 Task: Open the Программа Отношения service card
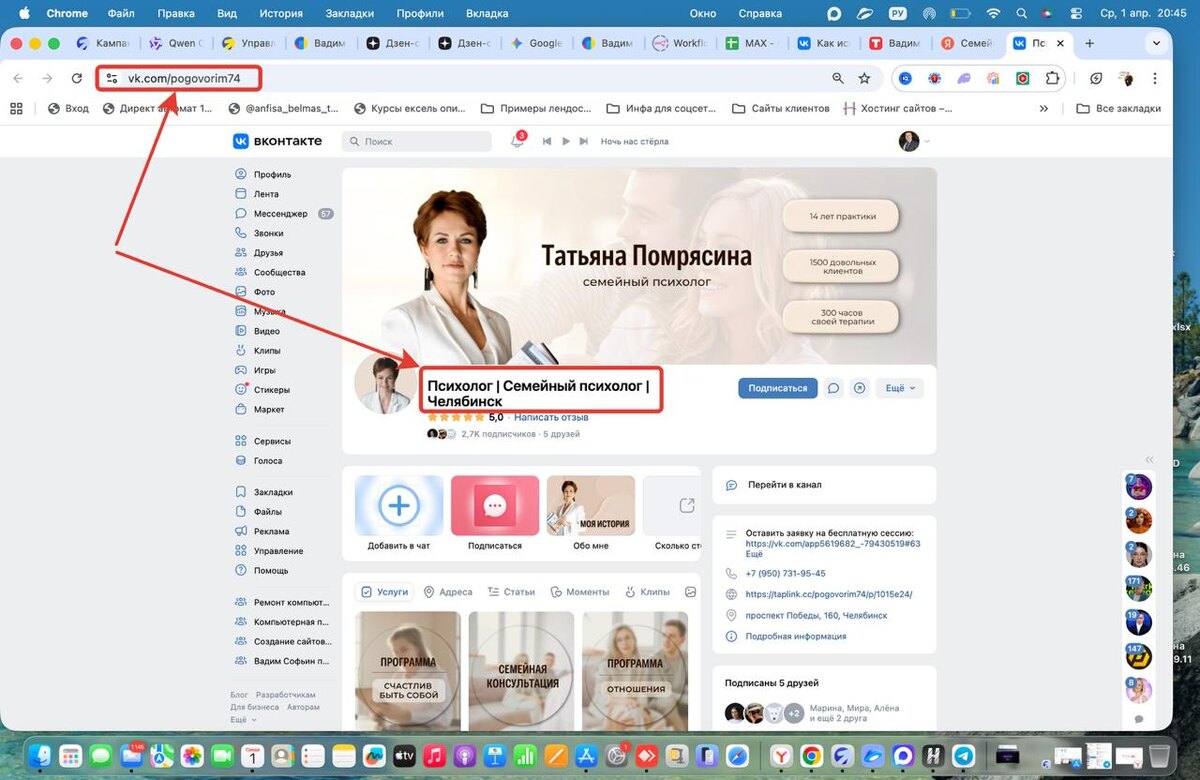(x=635, y=670)
